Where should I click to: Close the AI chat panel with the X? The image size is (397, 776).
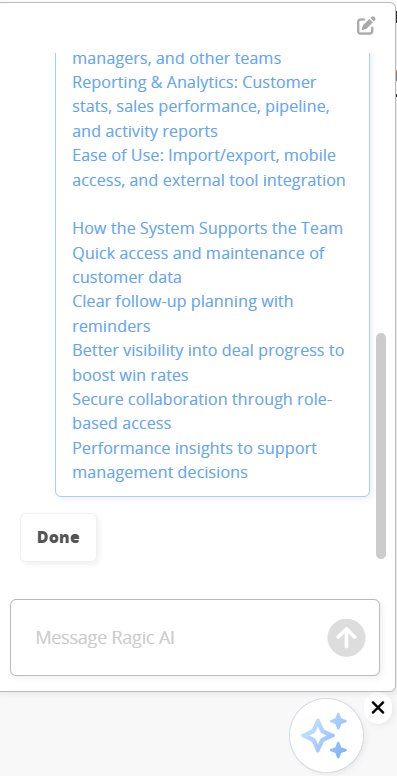[378, 708]
